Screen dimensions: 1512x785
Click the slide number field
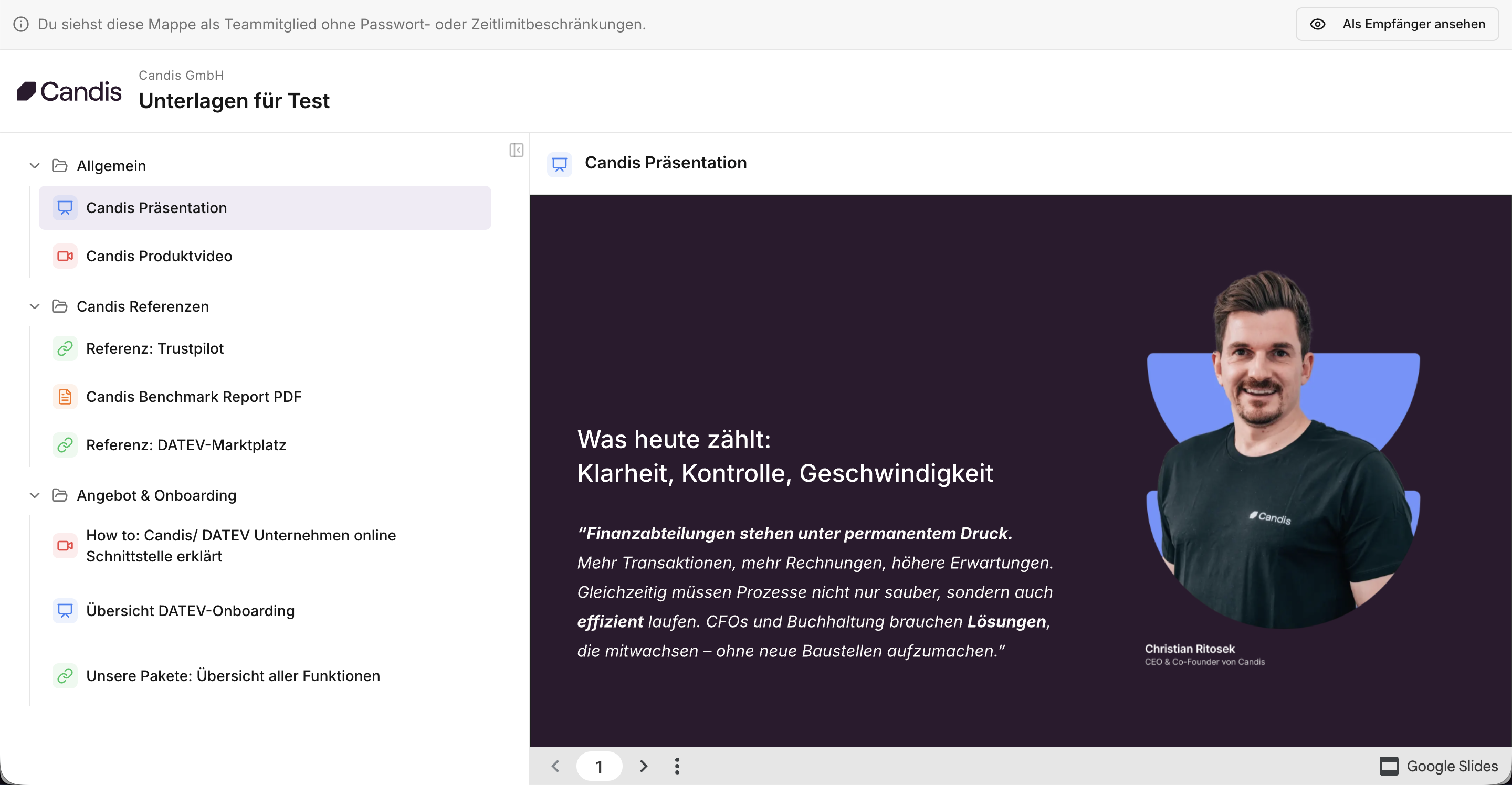pyautogui.click(x=598, y=766)
